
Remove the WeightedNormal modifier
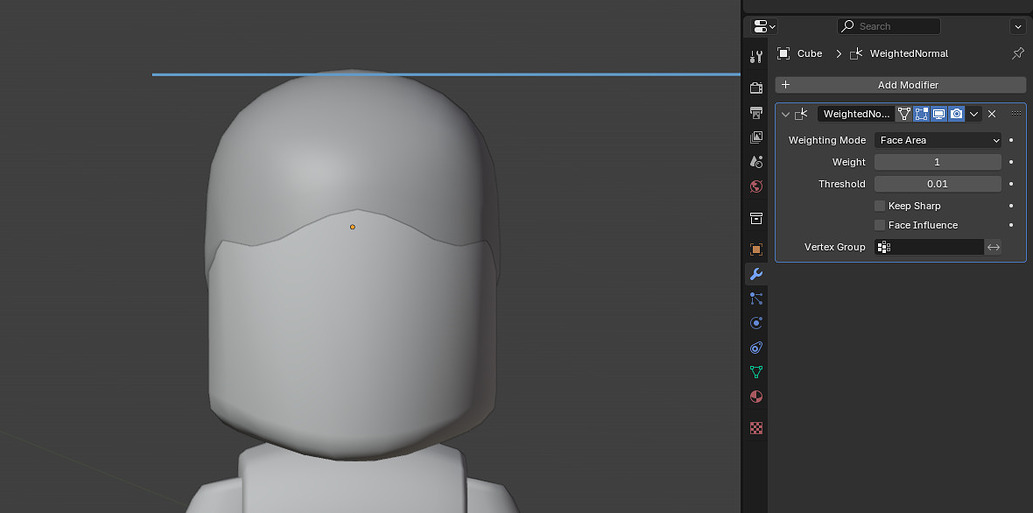tap(992, 114)
